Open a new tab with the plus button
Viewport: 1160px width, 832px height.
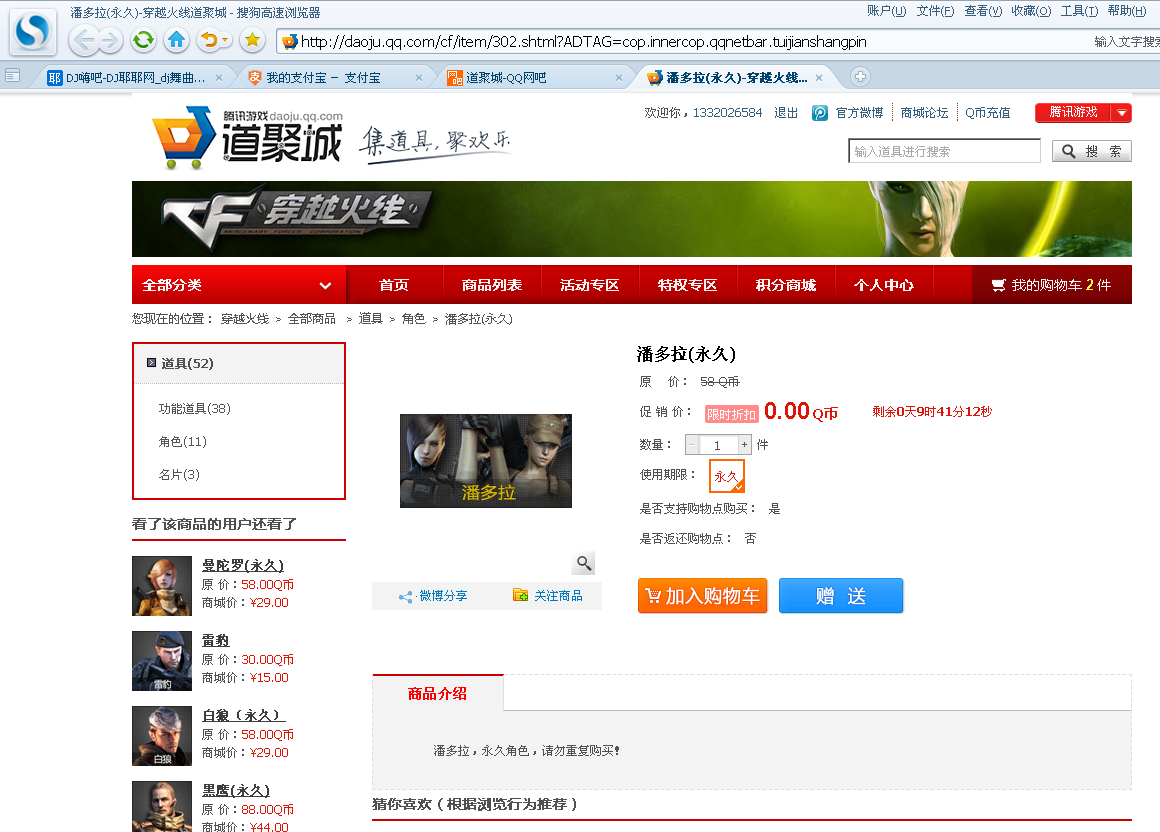[860, 76]
